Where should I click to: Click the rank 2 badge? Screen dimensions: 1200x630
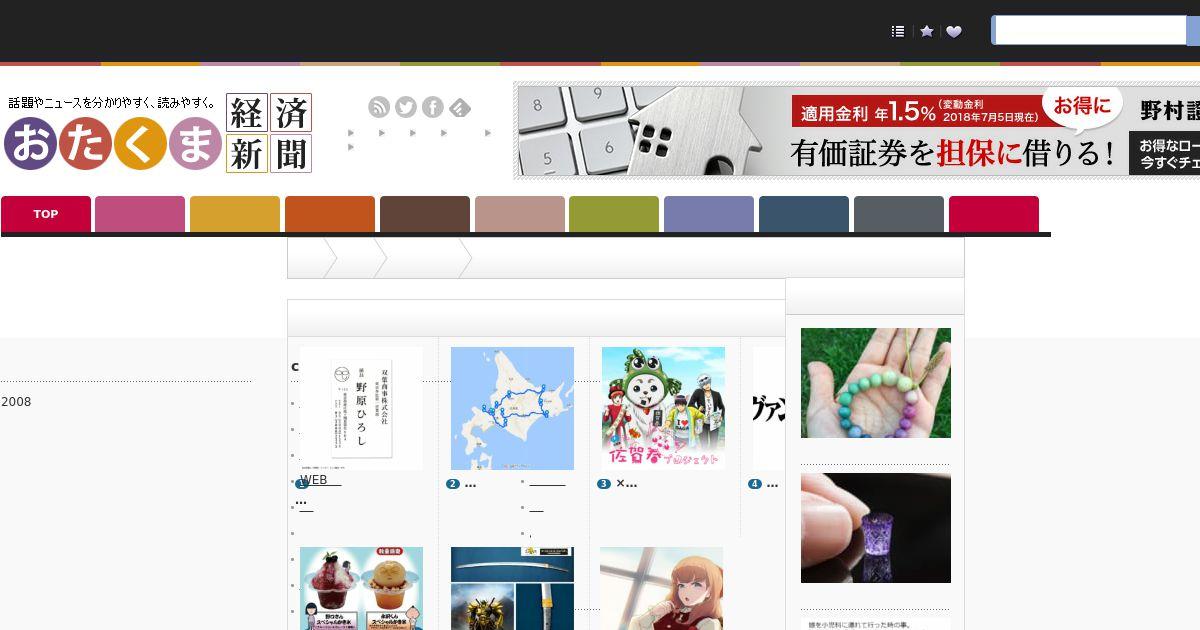point(453,484)
